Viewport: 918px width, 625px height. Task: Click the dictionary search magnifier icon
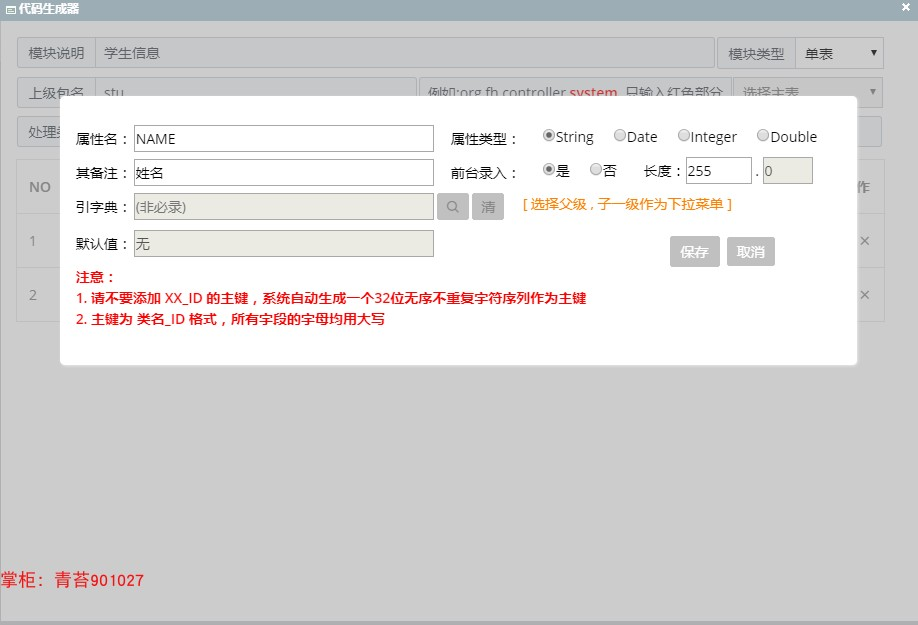[453, 207]
